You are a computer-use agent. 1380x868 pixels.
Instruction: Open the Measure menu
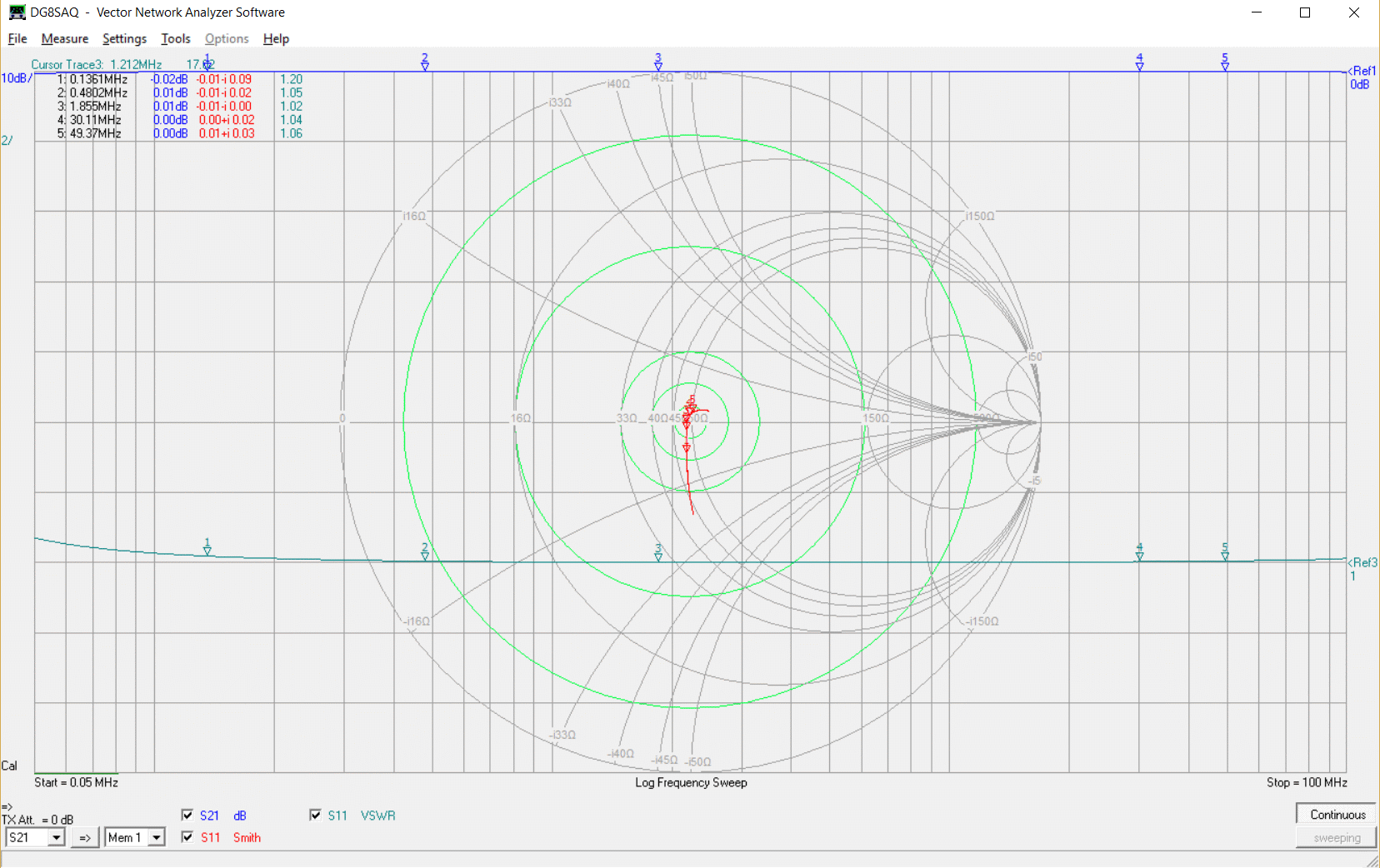tap(65, 38)
